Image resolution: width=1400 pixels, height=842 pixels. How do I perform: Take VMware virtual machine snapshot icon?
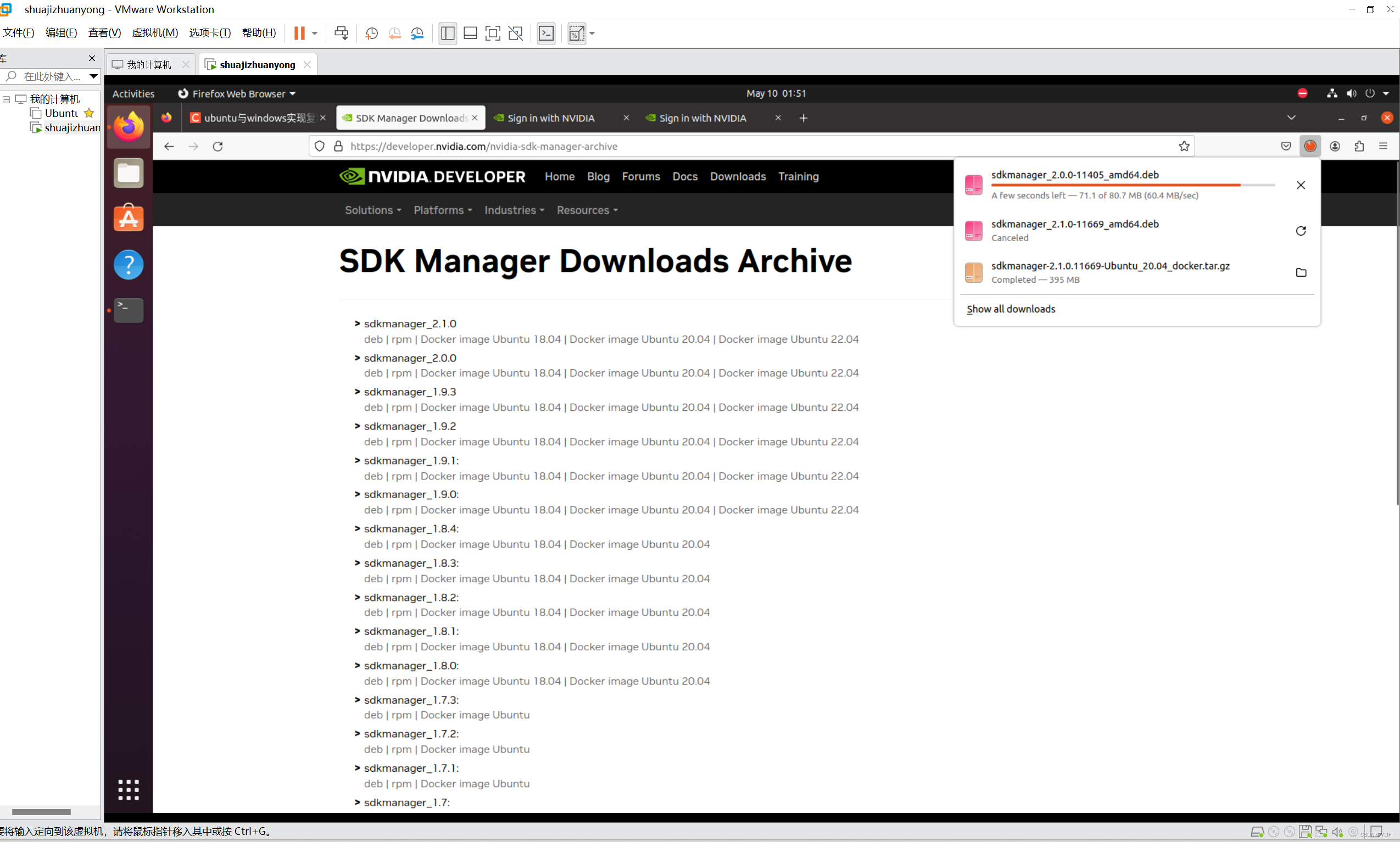tap(371, 34)
